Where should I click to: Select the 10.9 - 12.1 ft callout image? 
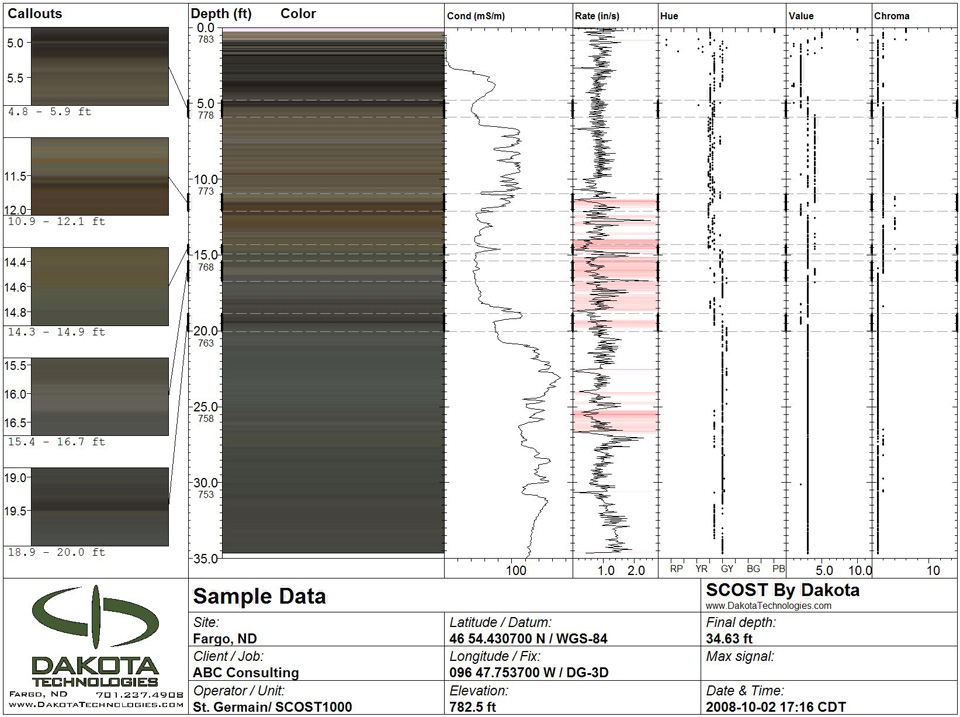click(100, 176)
